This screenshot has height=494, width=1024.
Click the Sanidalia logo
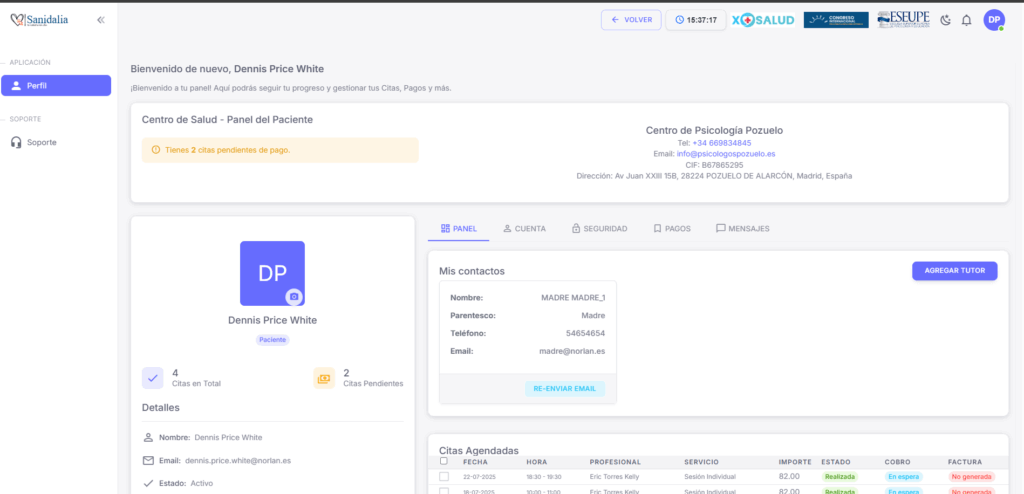40,20
